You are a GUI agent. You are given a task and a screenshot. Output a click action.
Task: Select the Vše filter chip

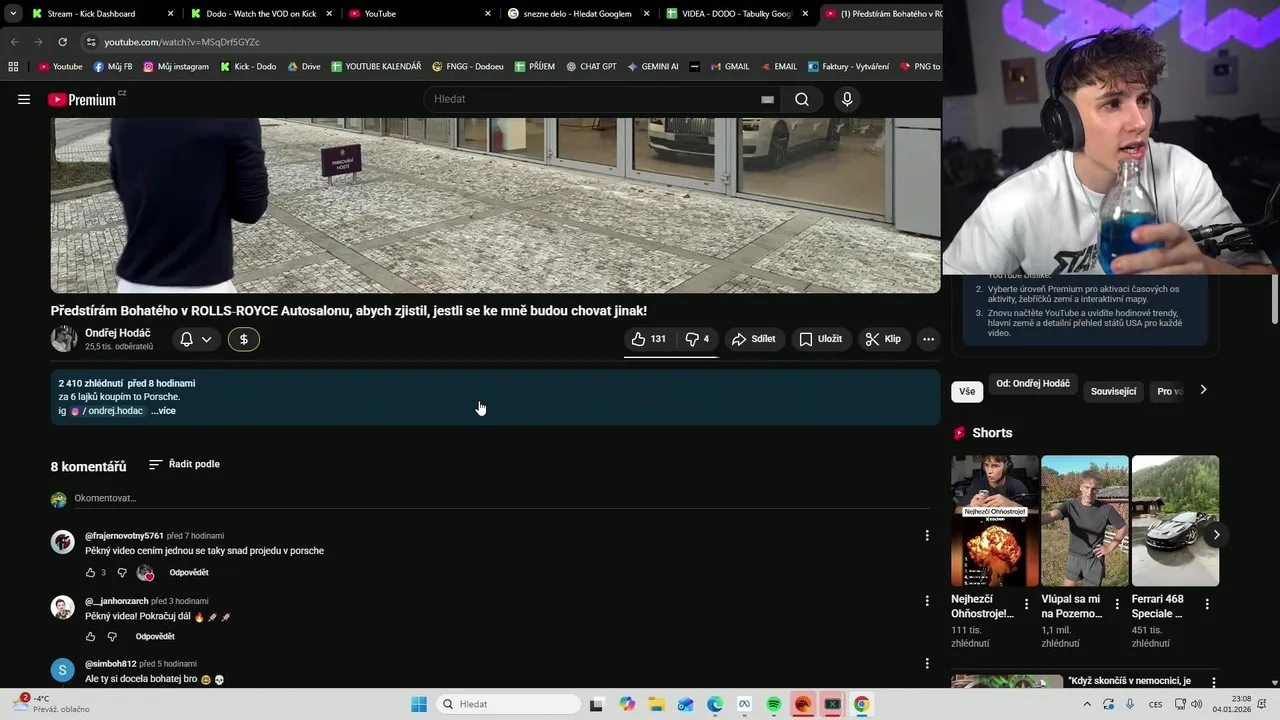[x=967, y=391]
